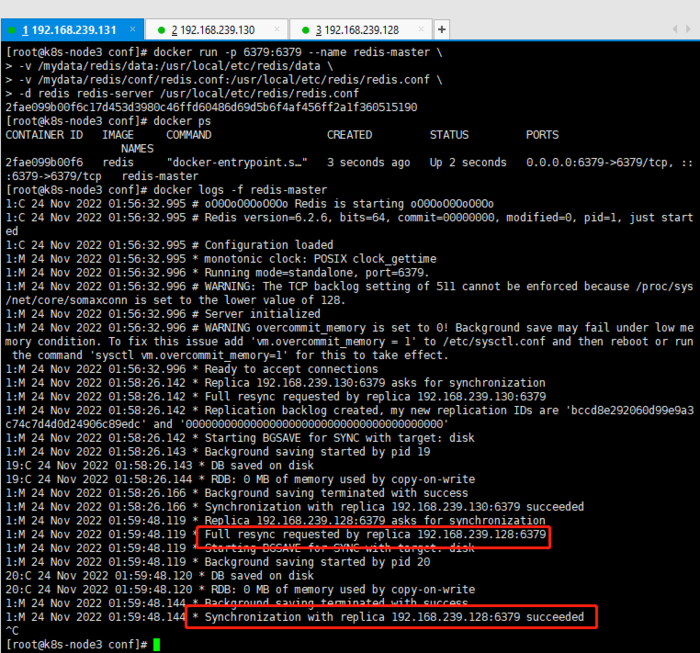Screen dimensions: 700x653
Task: Switch to the 192.168.239.130 session tab
Action: [x=217, y=30]
